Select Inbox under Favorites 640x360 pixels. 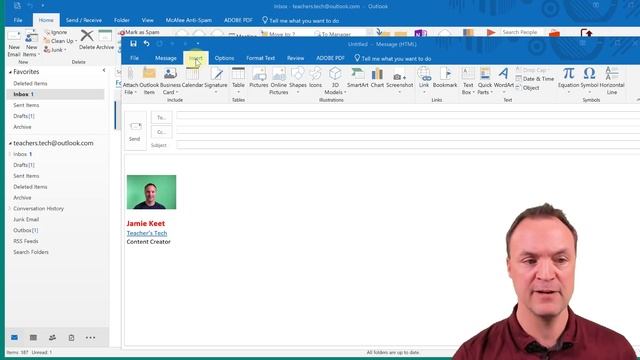tap(56, 94)
